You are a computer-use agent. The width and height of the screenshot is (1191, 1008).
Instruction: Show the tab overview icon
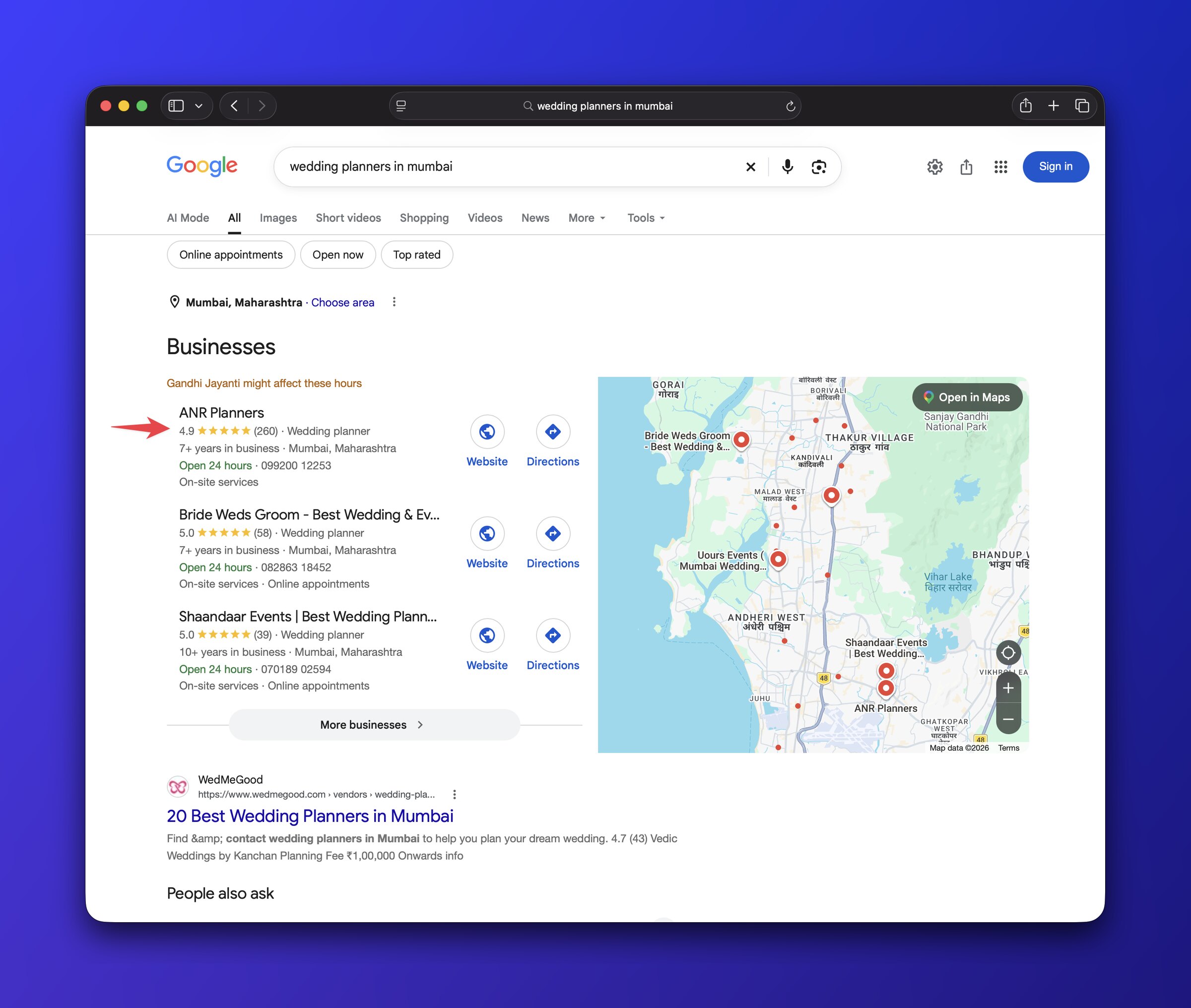pos(1082,106)
